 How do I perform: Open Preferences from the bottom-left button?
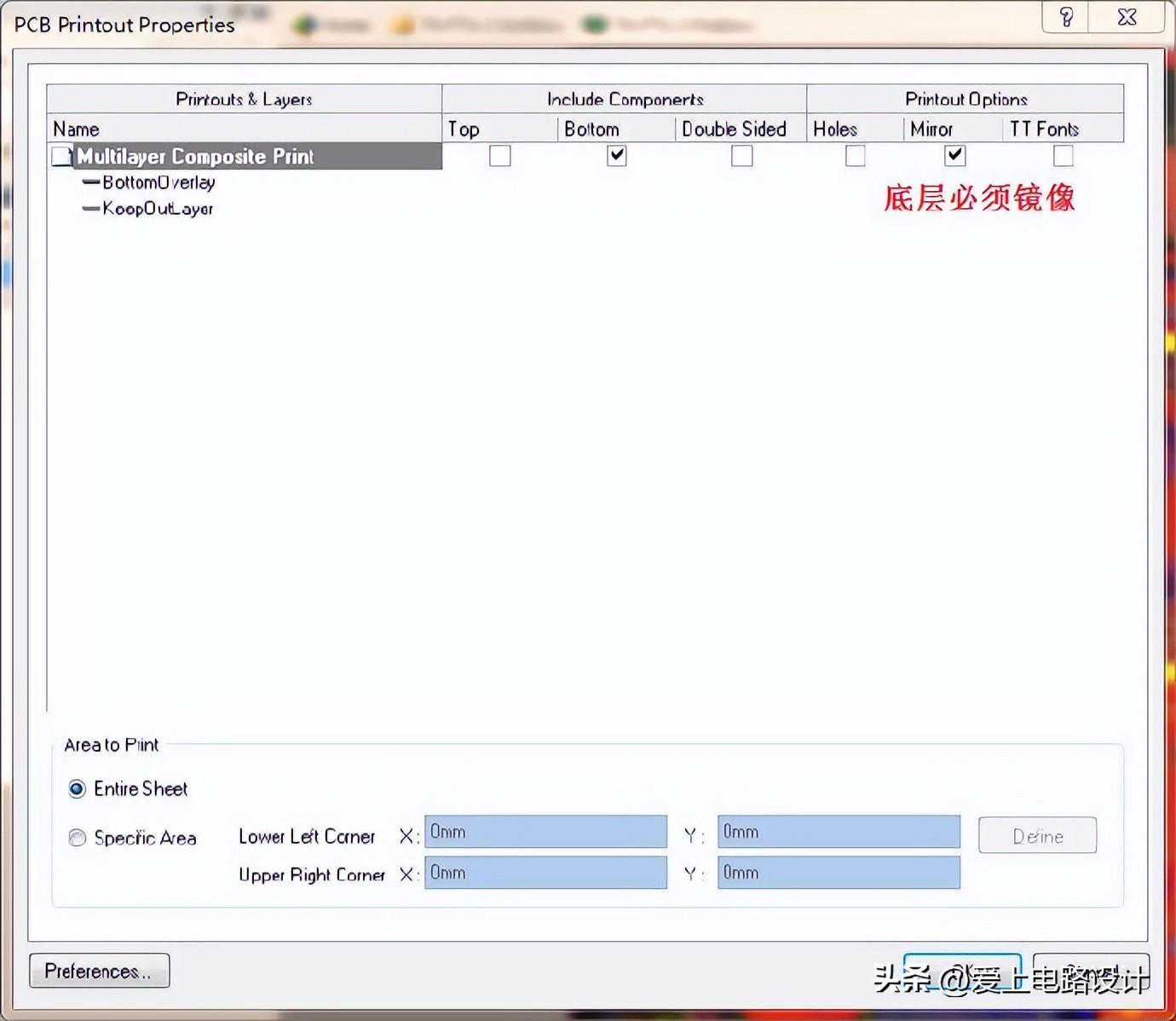99,971
